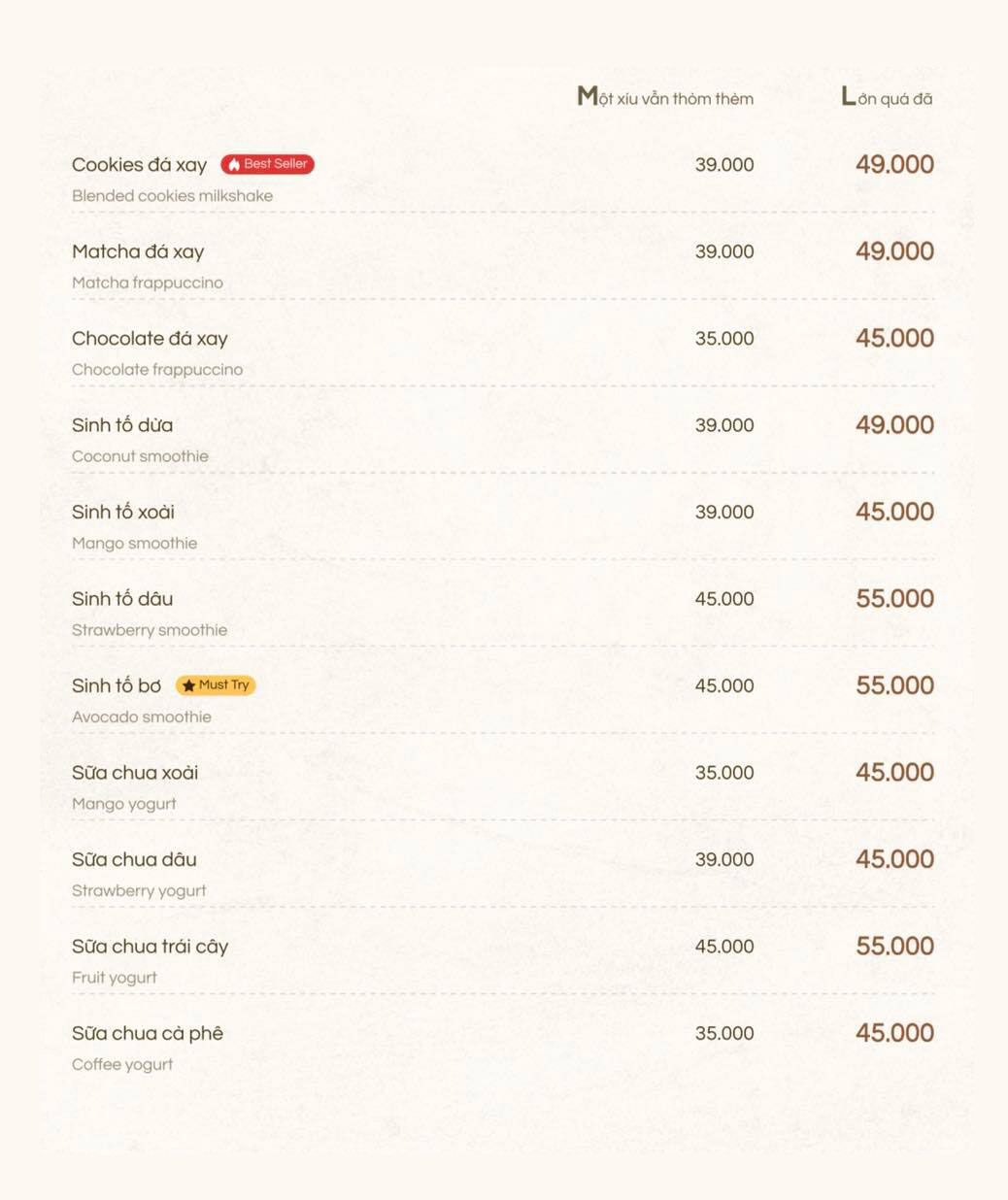Open the Sữa chua dâu item
The height and width of the screenshot is (1200, 1008).
tap(134, 859)
